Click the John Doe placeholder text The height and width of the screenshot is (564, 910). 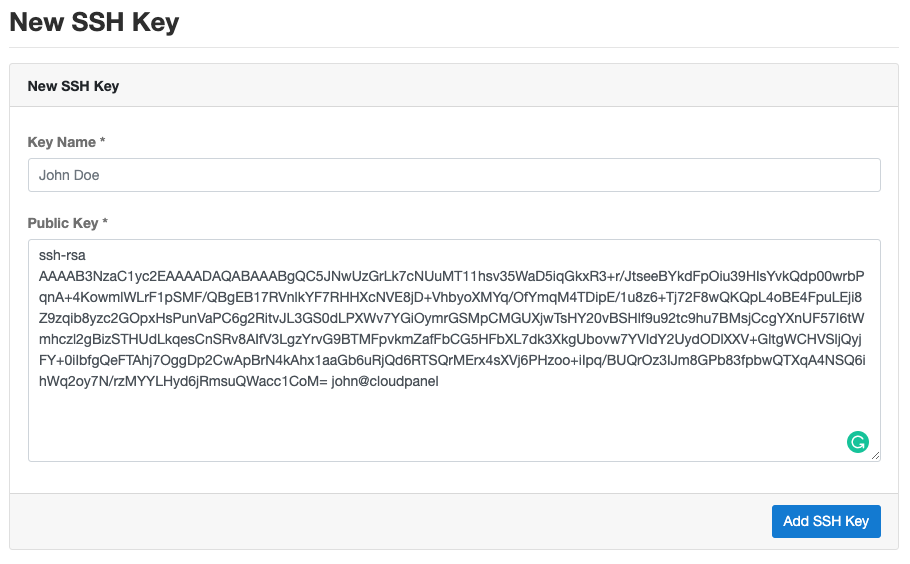pyautogui.click(x=69, y=175)
